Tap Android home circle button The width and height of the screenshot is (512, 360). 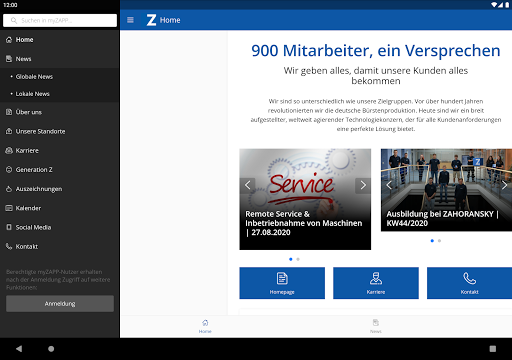[51, 349]
